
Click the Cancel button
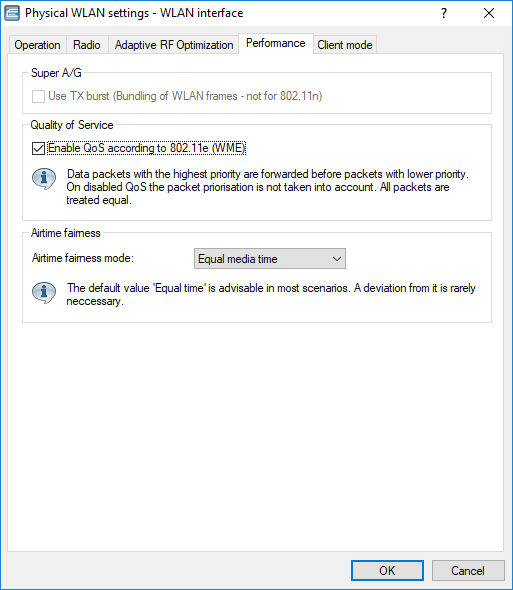tap(468, 570)
